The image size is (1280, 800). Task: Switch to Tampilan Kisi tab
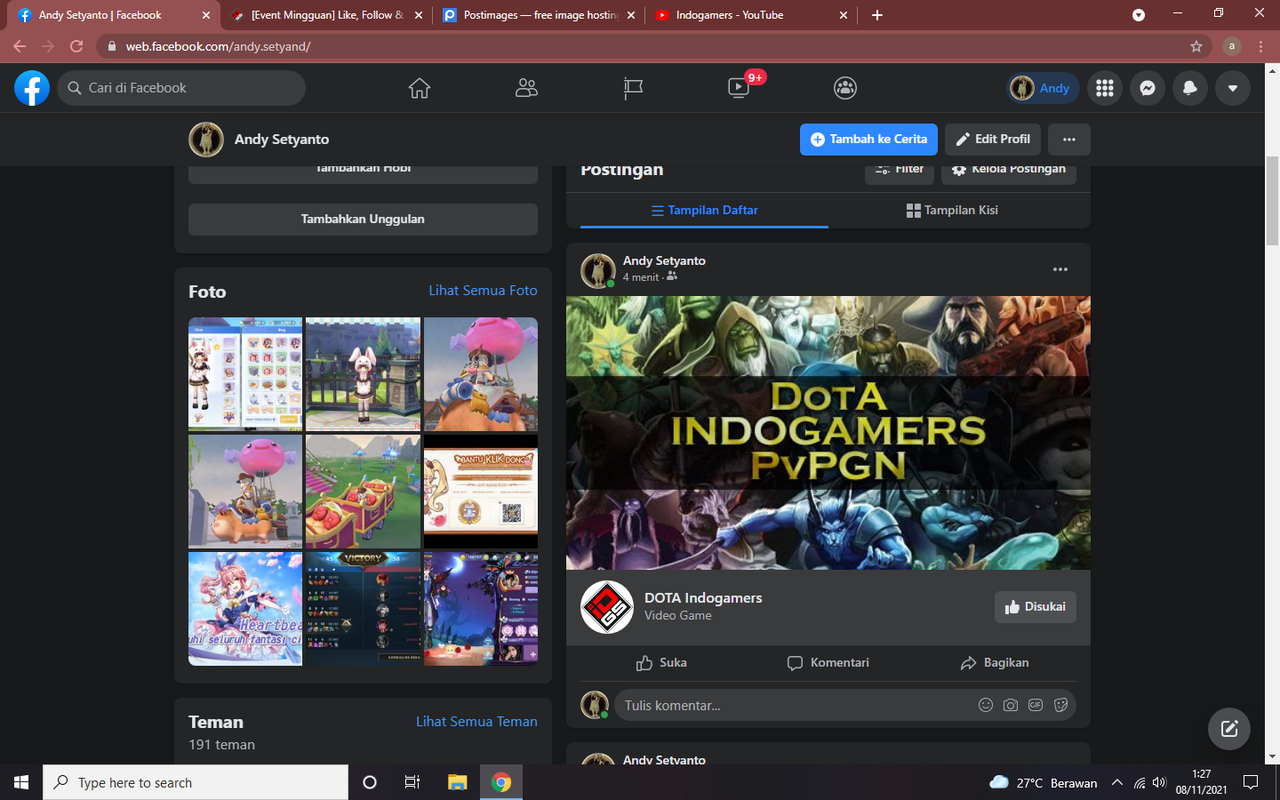point(951,210)
